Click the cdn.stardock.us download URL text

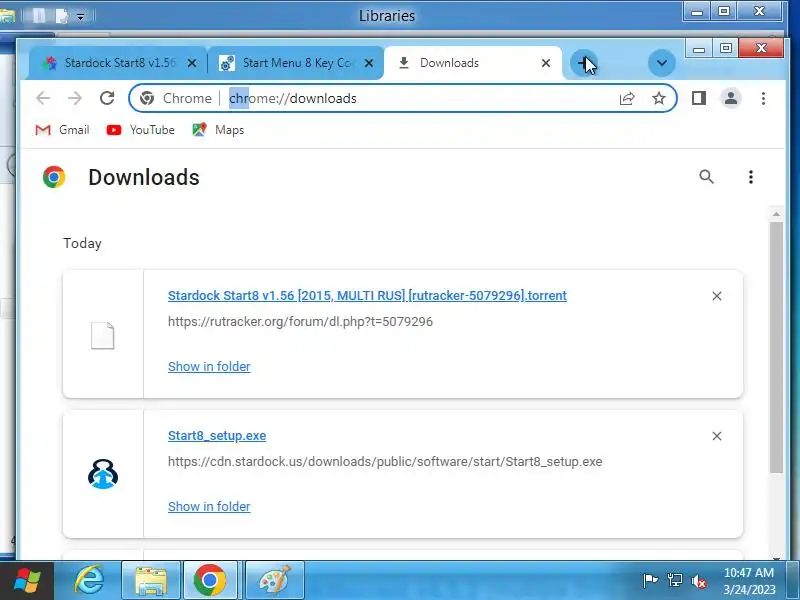click(x=385, y=462)
